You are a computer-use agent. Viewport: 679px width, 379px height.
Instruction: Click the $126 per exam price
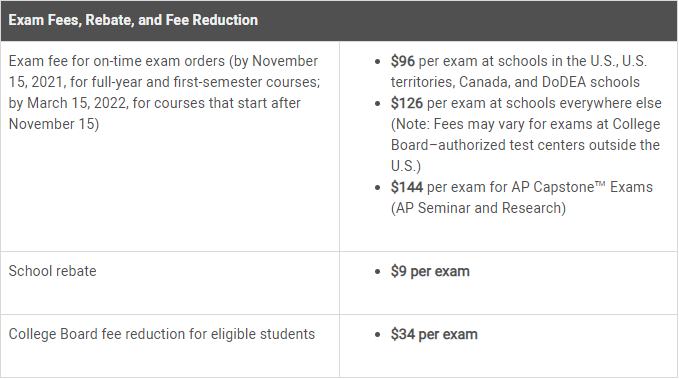click(x=407, y=103)
